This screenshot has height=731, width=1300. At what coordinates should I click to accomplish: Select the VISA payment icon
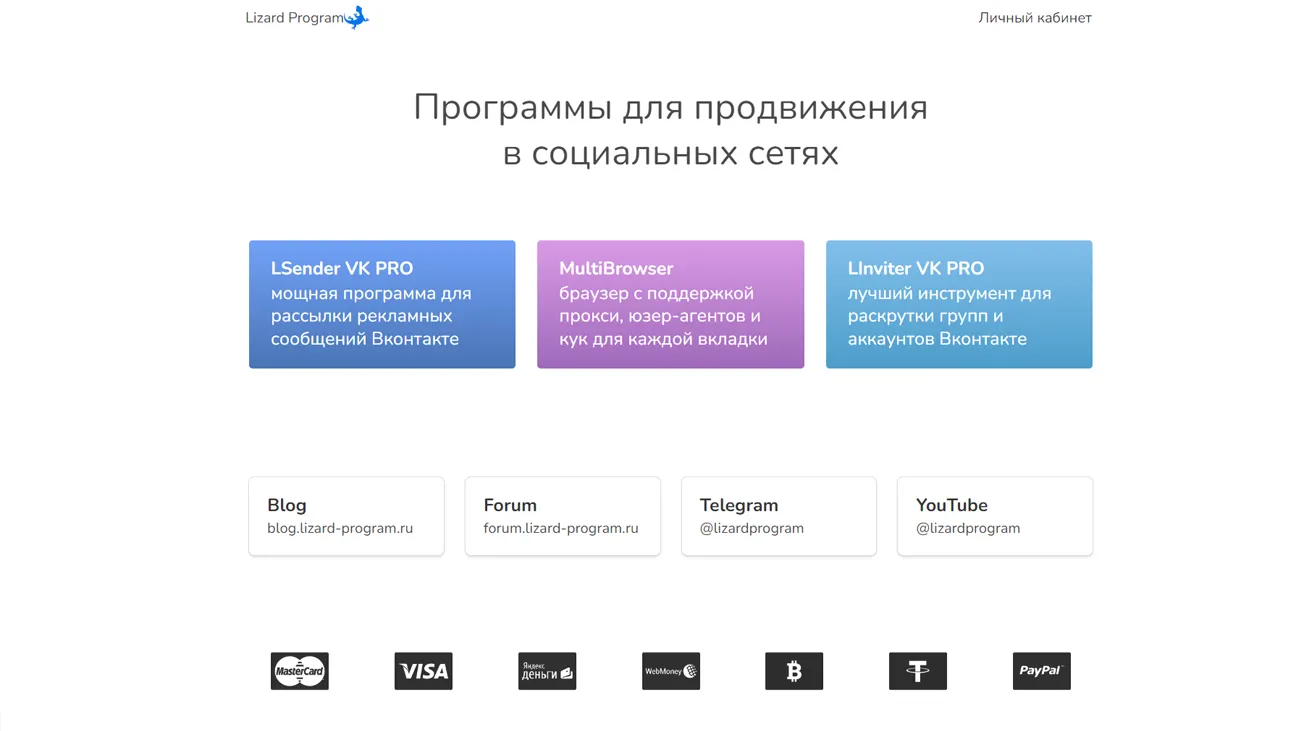(x=423, y=671)
